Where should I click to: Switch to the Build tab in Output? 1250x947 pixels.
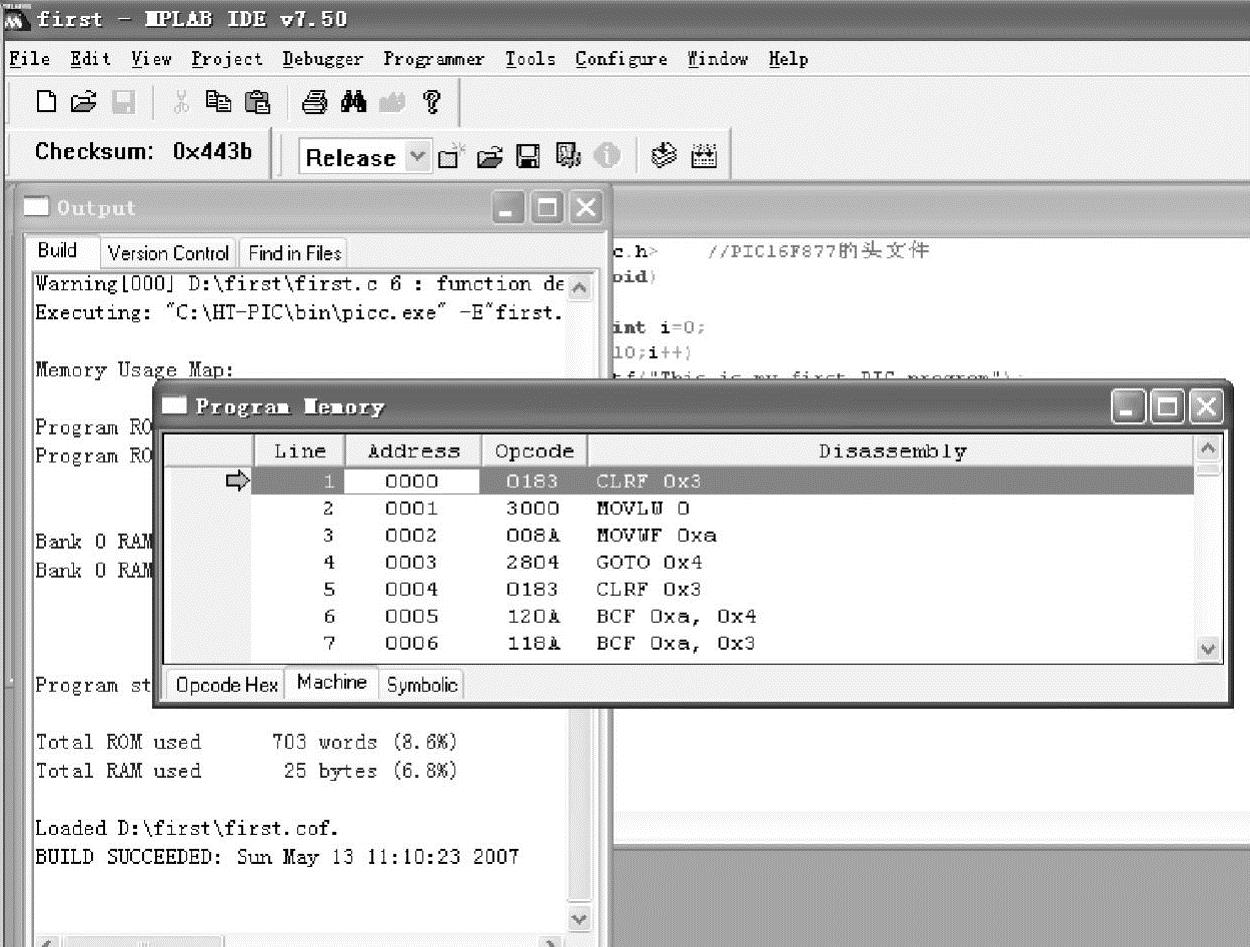[59, 251]
